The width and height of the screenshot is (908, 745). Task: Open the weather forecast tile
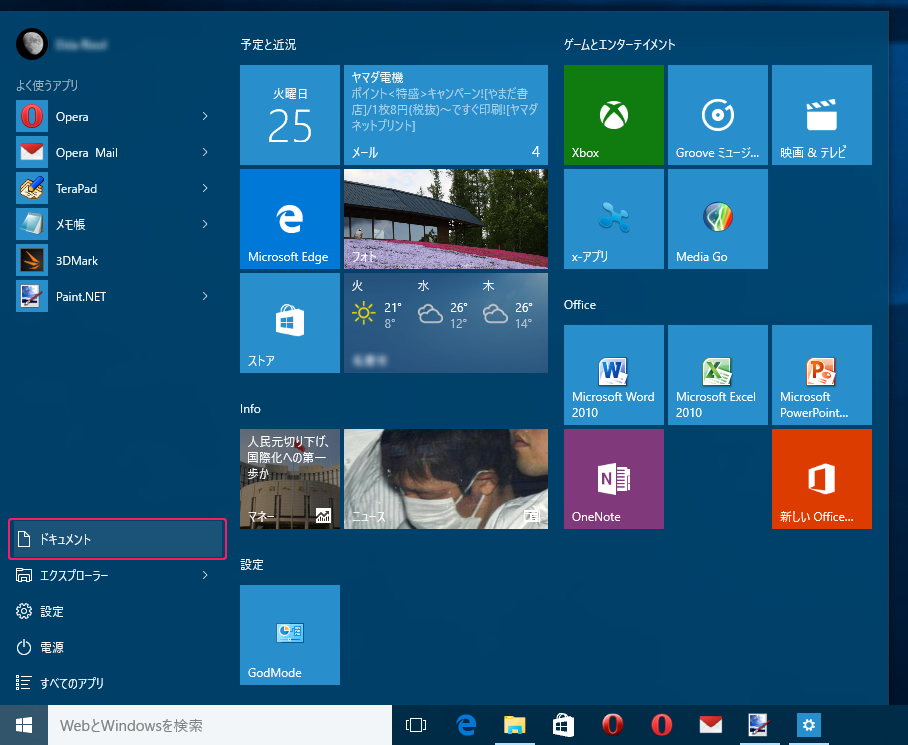446,323
